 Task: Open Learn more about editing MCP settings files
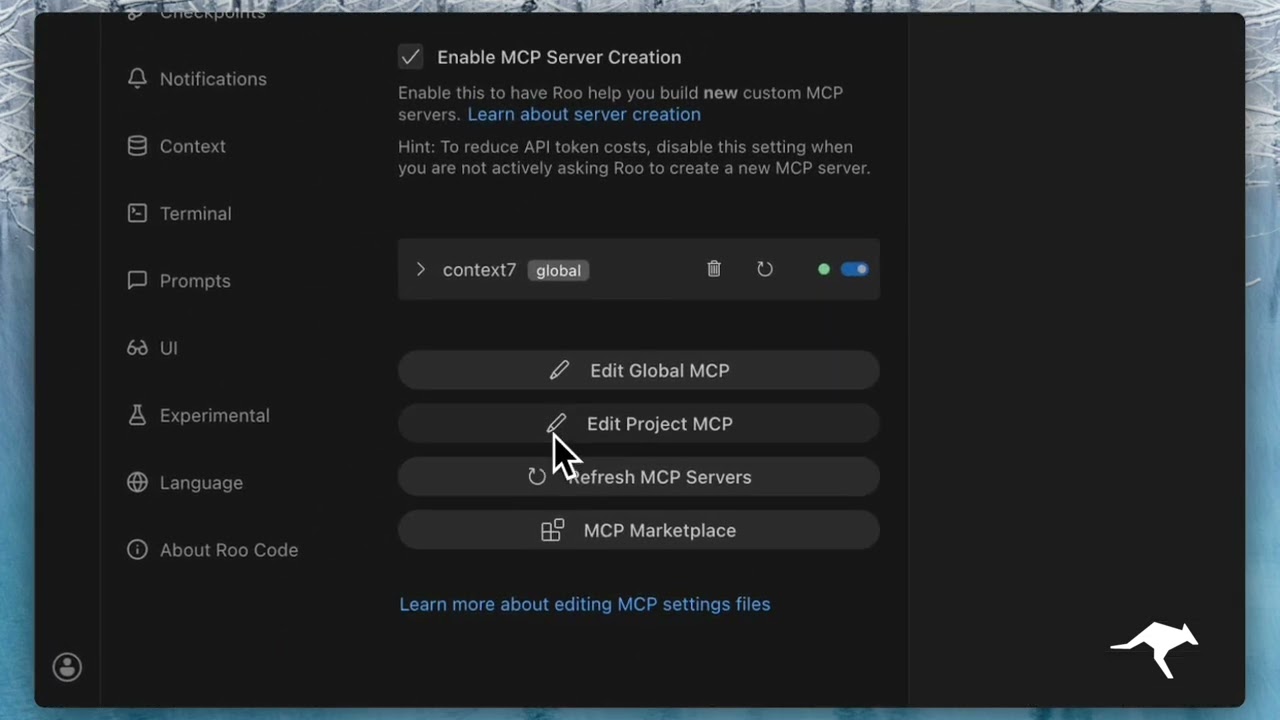pyautogui.click(x=585, y=604)
